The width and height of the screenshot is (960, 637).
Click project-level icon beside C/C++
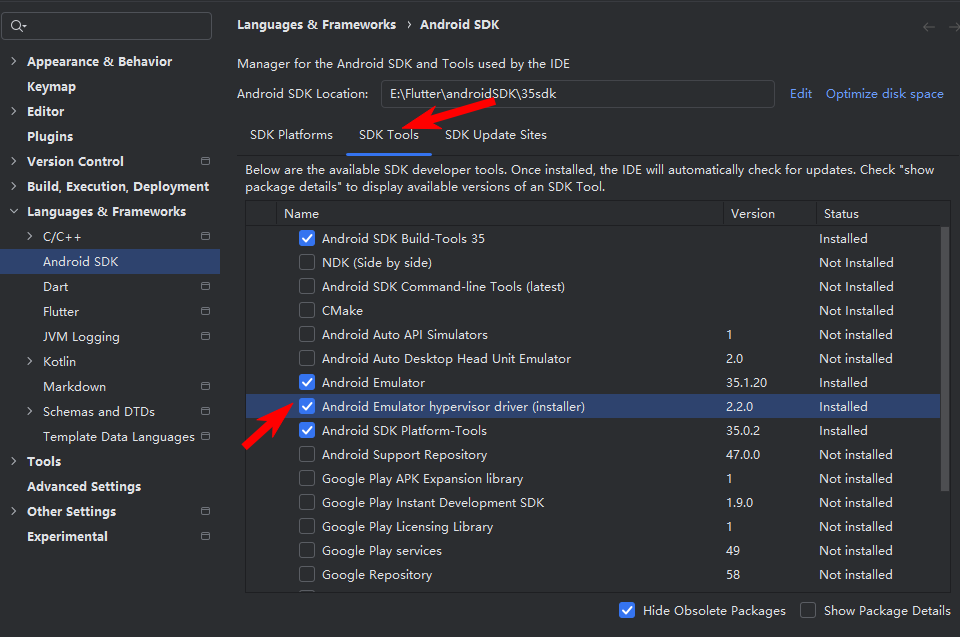coord(206,236)
